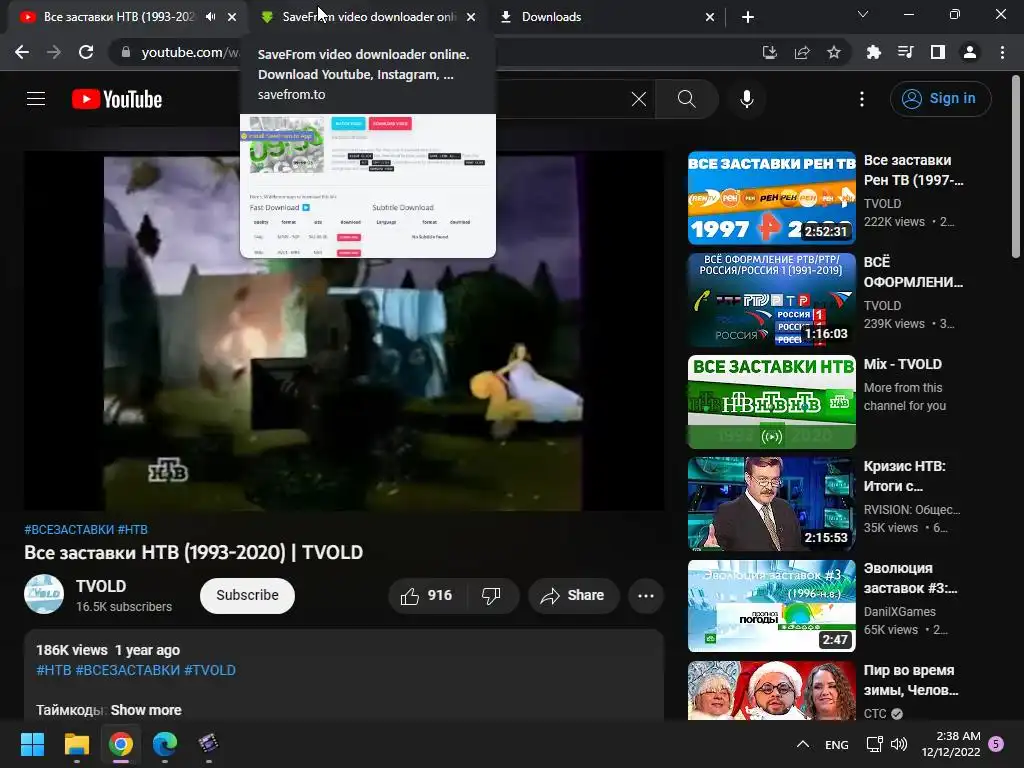Open a new browser tab
Viewport: 1024px width, 768px height.
point(748,17)
